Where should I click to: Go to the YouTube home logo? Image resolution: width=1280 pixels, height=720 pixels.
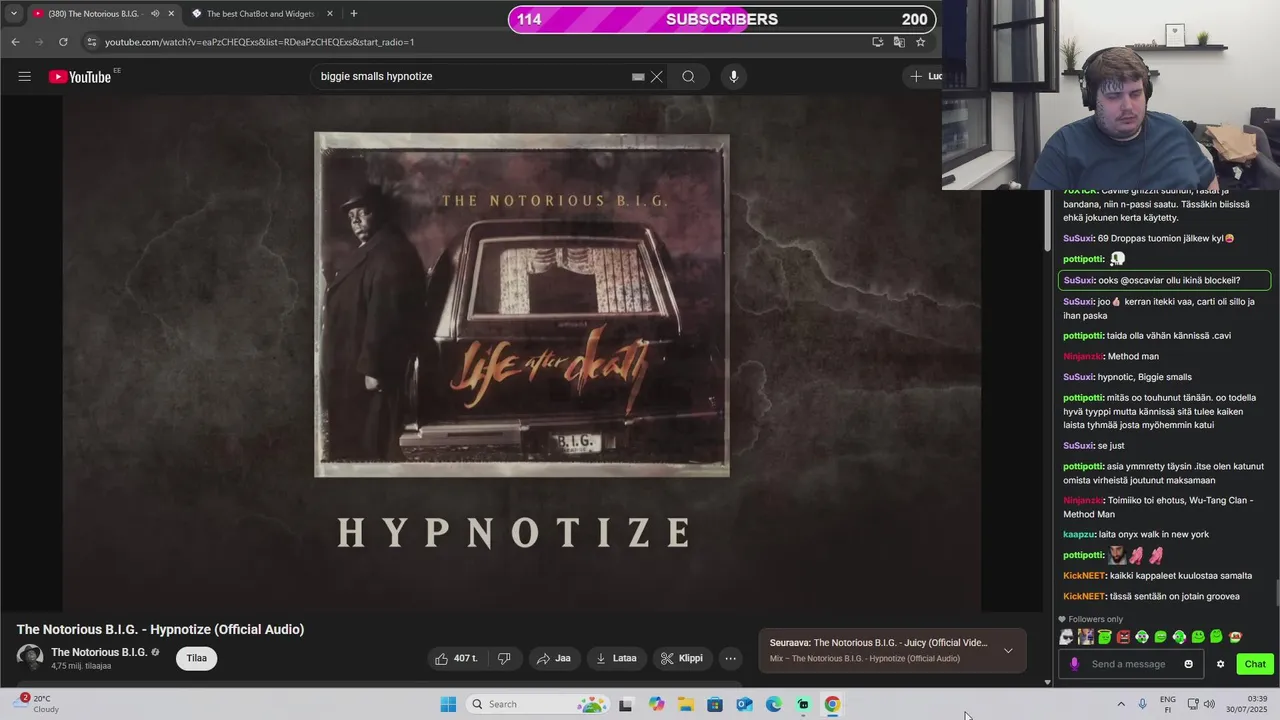click(80, 77)
